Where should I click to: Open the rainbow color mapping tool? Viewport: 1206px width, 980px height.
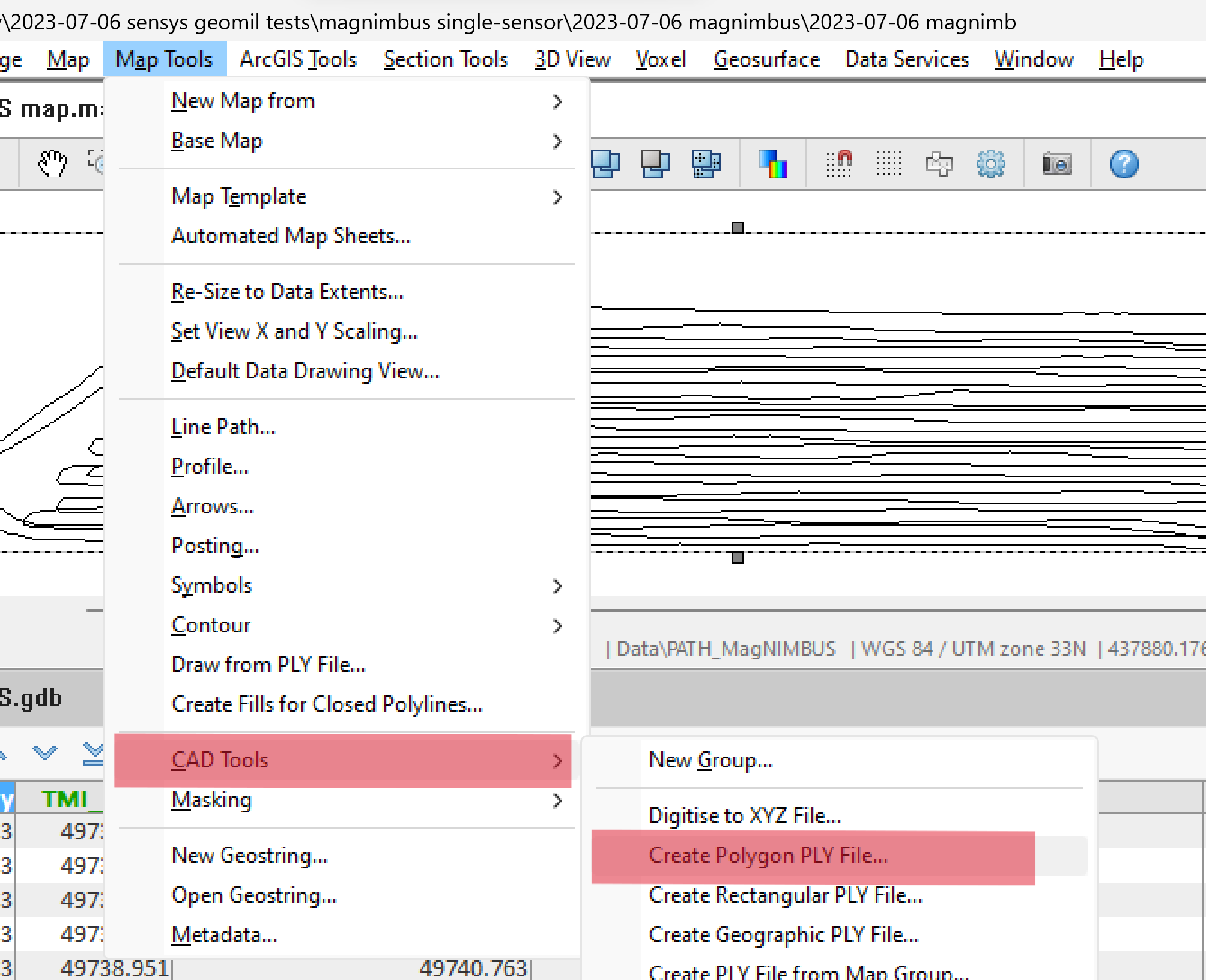point(773,163)
